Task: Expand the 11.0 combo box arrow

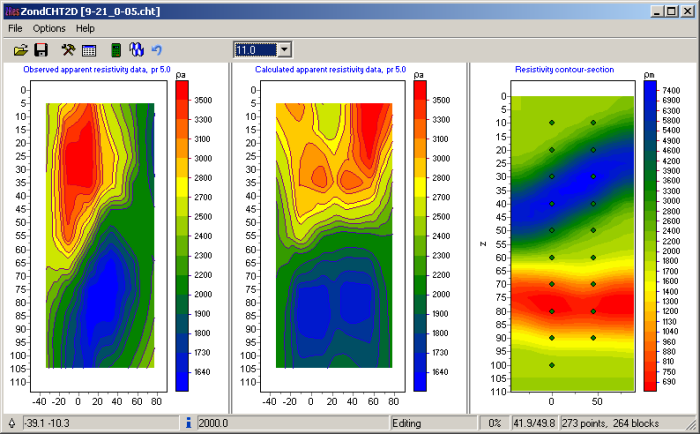Action: [x=284, y=49]
